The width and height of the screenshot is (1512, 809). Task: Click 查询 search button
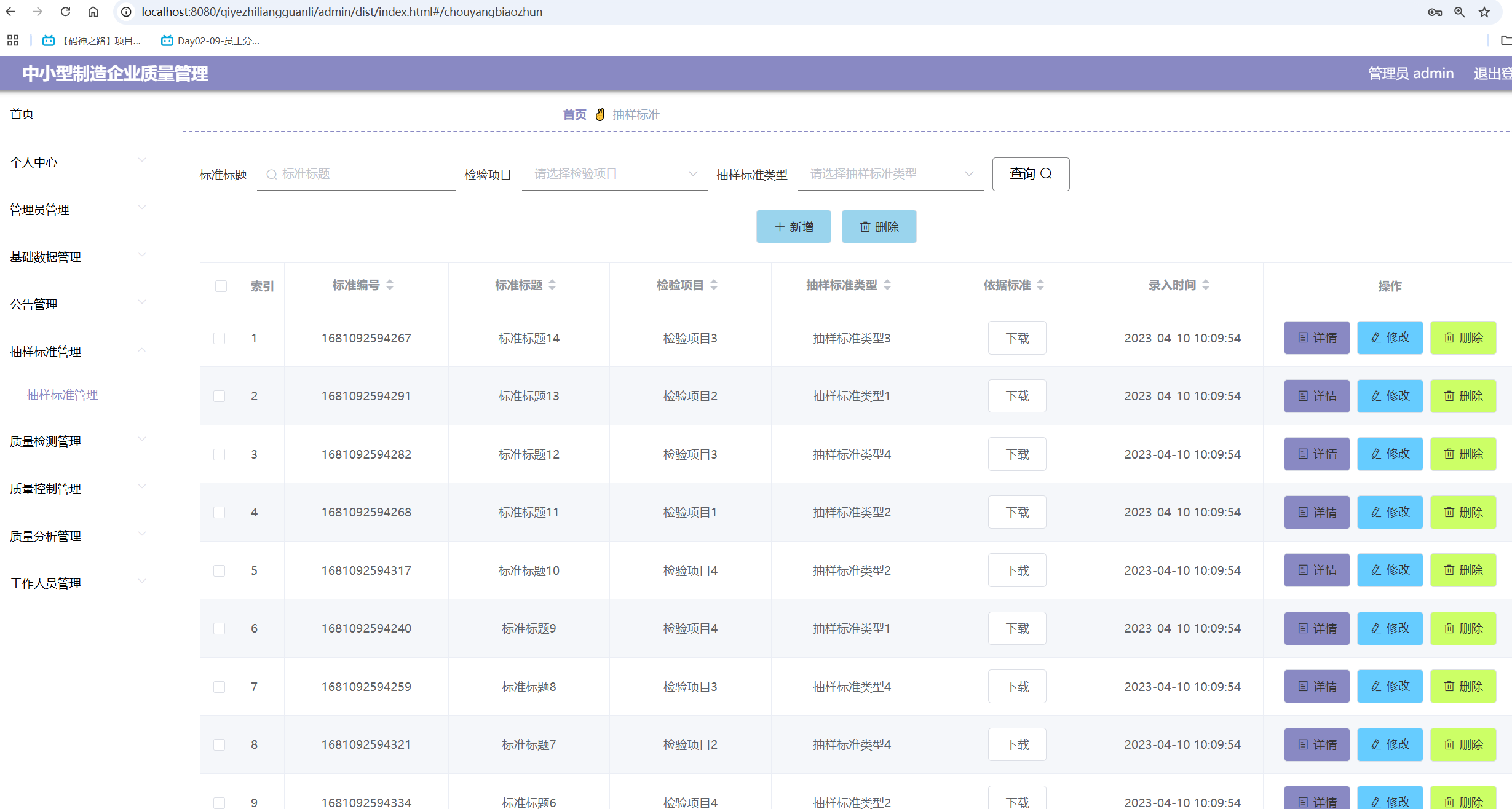(1031, 174)
